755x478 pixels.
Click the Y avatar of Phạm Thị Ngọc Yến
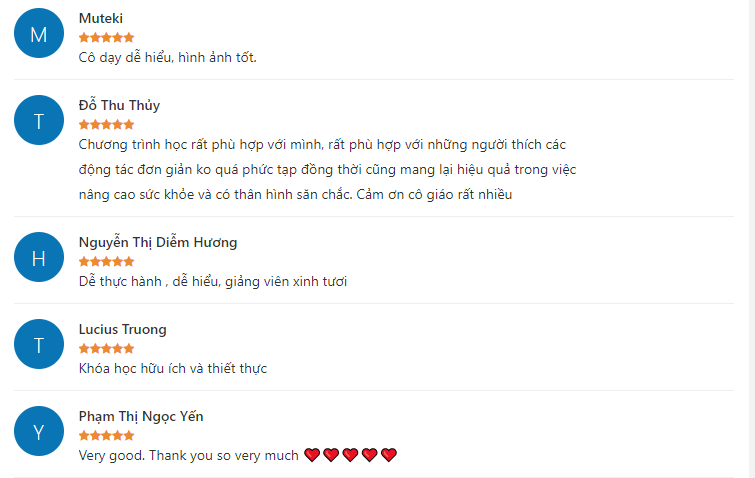point(39,431)
